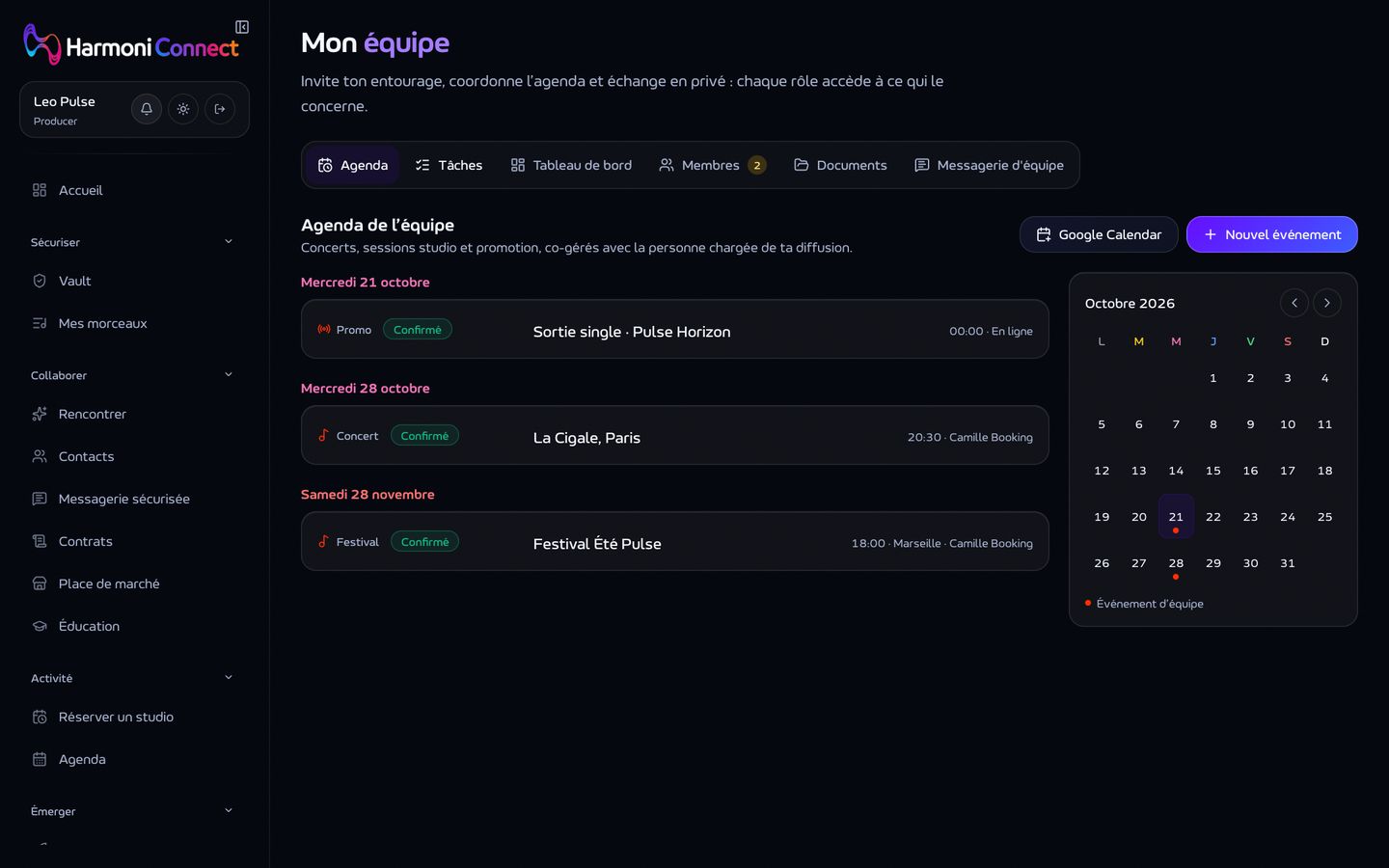Collapse the Collaborer section
Screen dimensions: 1389x868
point(229,375)
